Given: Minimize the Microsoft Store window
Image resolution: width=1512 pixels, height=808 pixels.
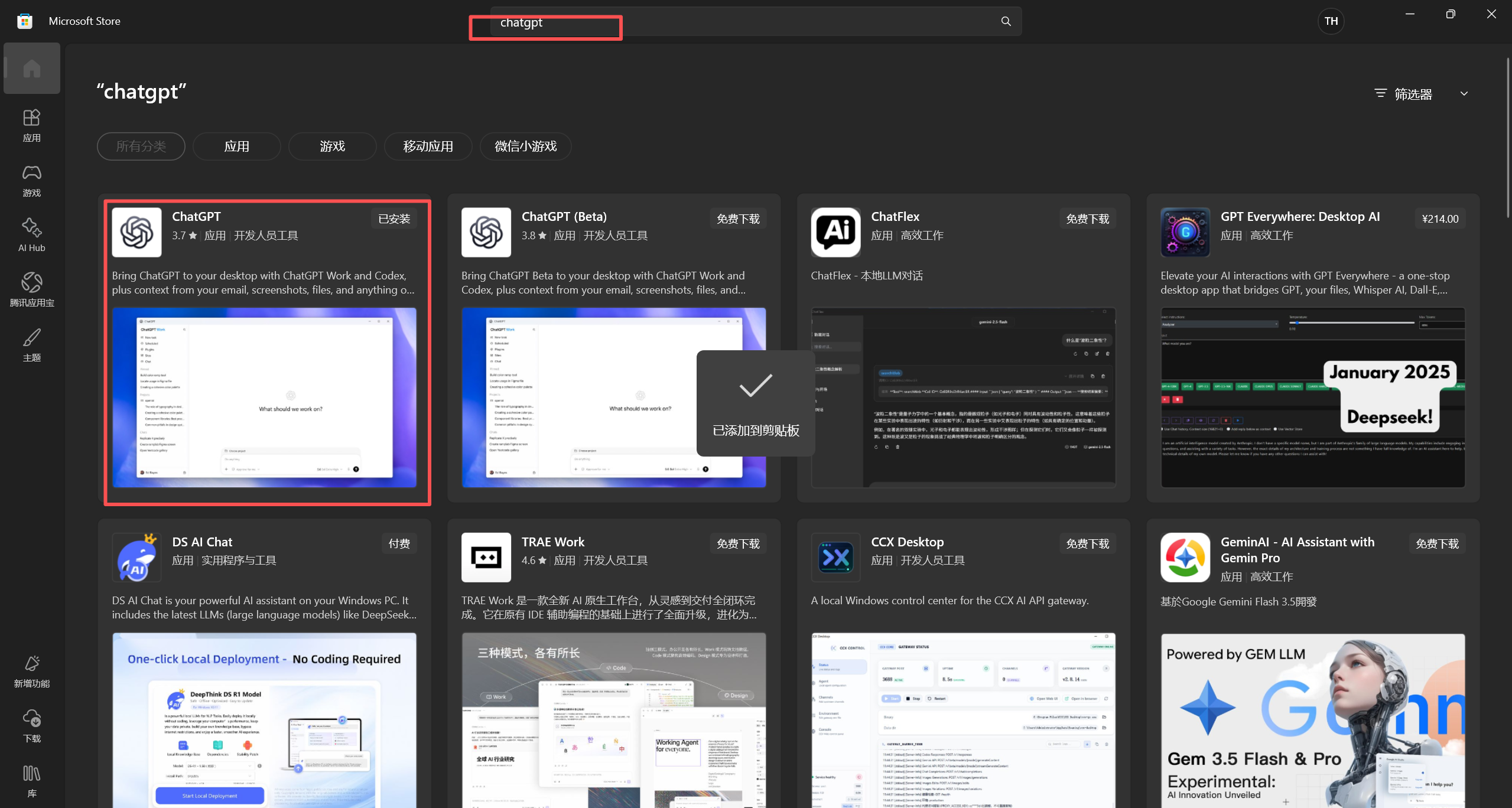Looking at the screenshot, I should (1410, 14).
